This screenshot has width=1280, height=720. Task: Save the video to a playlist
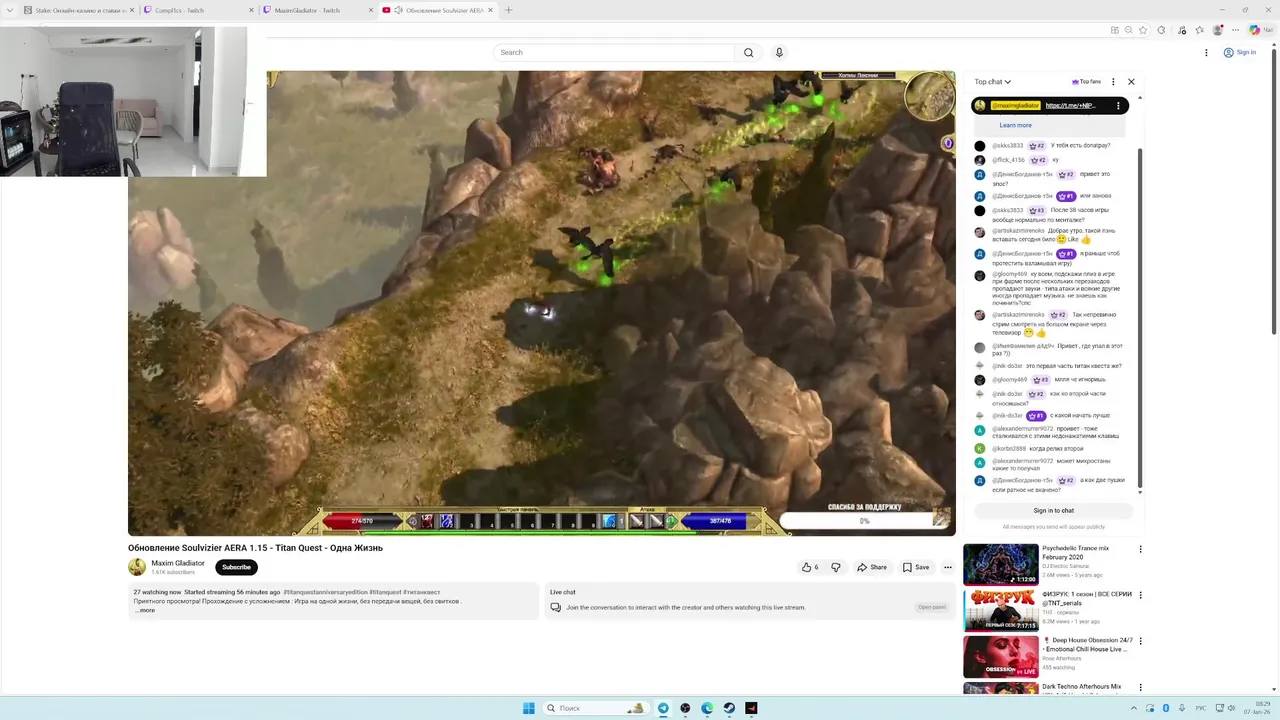(x=916, y=567)
